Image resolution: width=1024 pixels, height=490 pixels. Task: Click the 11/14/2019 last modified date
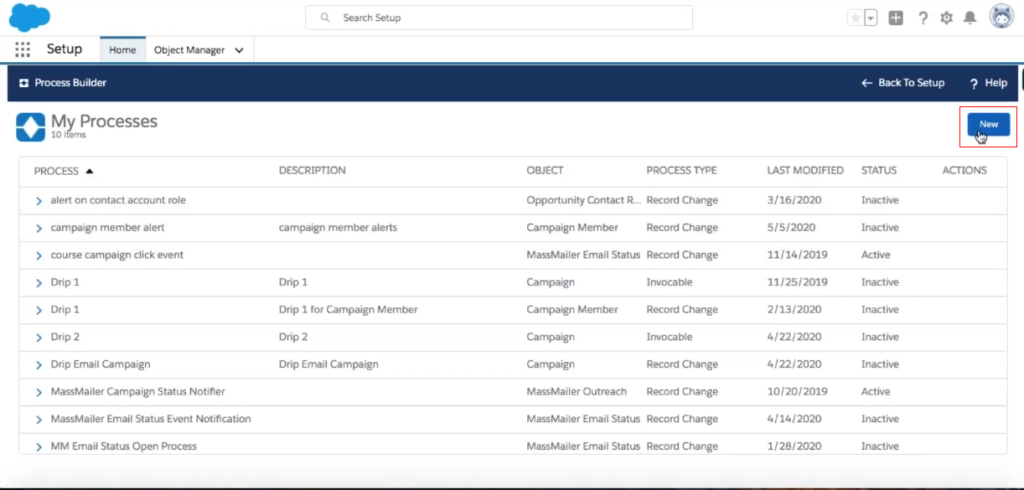pos(797,255)
